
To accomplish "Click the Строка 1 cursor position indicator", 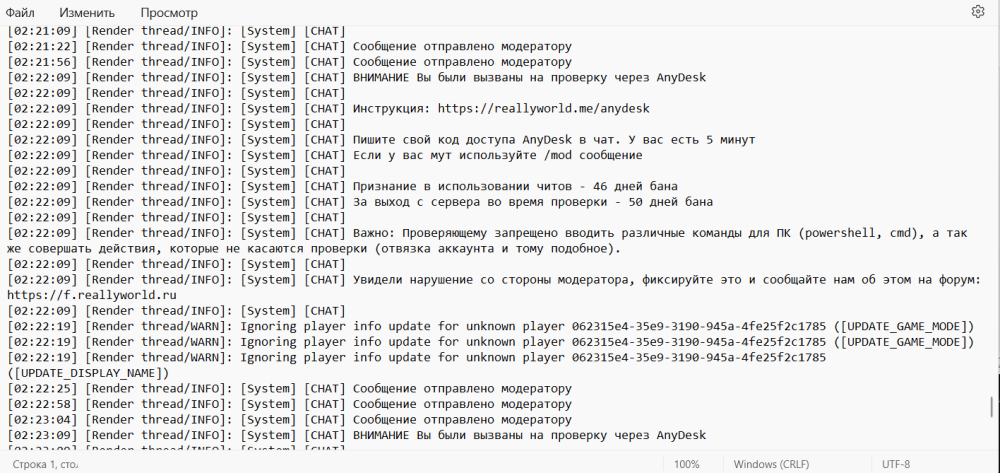I will coord(45,464).
